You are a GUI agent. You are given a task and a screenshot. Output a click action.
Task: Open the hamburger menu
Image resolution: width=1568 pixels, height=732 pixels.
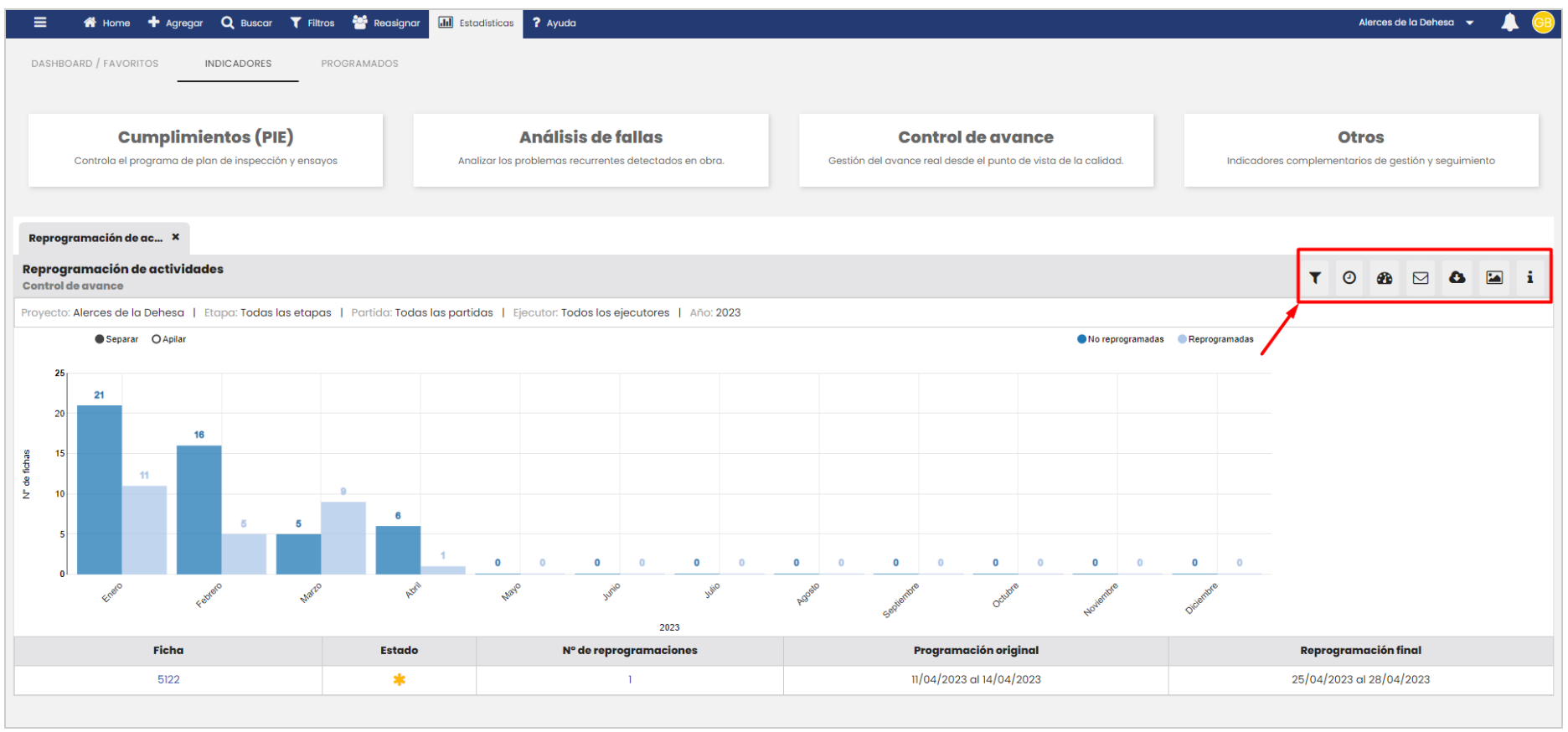[39, 23]
